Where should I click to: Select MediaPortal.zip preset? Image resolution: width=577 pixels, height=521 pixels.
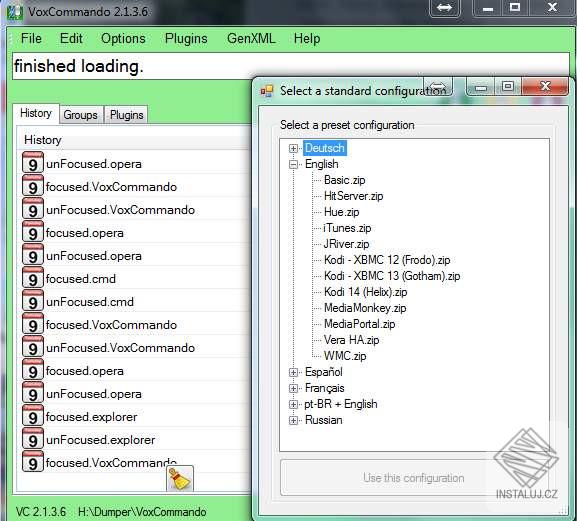[x=360, y=324]
